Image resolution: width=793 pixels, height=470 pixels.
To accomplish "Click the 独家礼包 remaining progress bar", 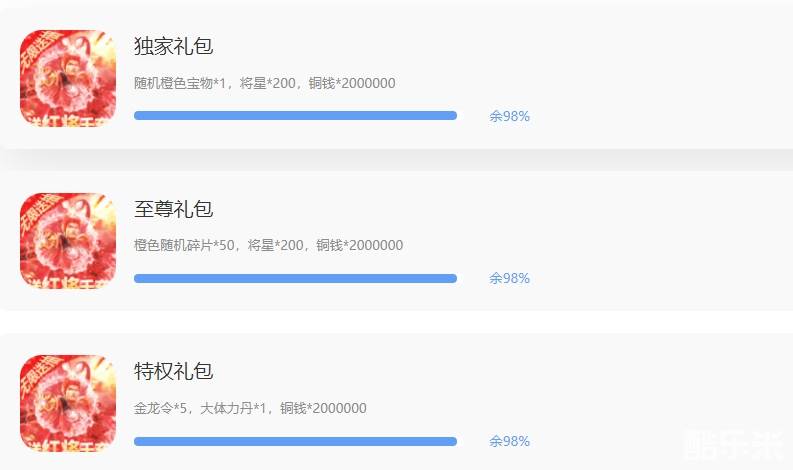I will [x=295, y=116].
